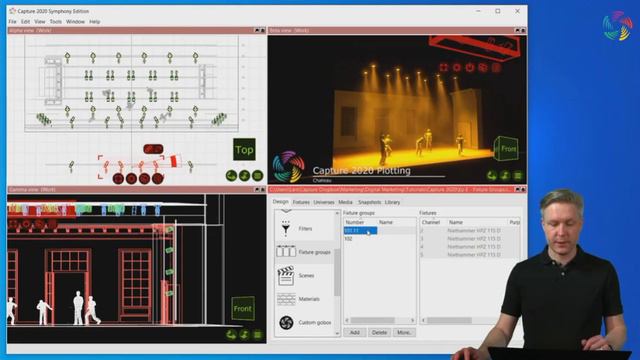Maximize the Capture 2020 application window
Image resolution: width=640 pixels, height=360 pixels.
click(x=498, y=11)
